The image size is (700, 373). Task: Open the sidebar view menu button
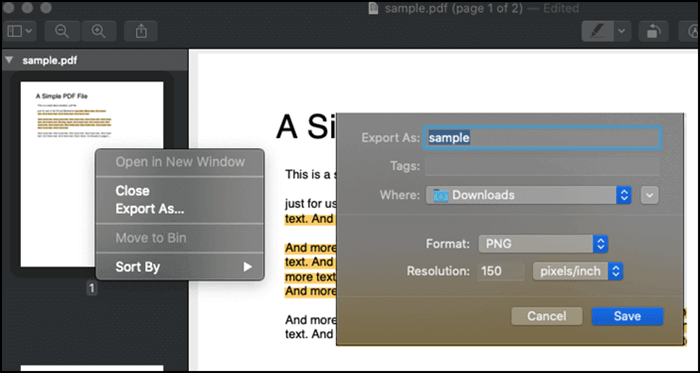[19, 31]
